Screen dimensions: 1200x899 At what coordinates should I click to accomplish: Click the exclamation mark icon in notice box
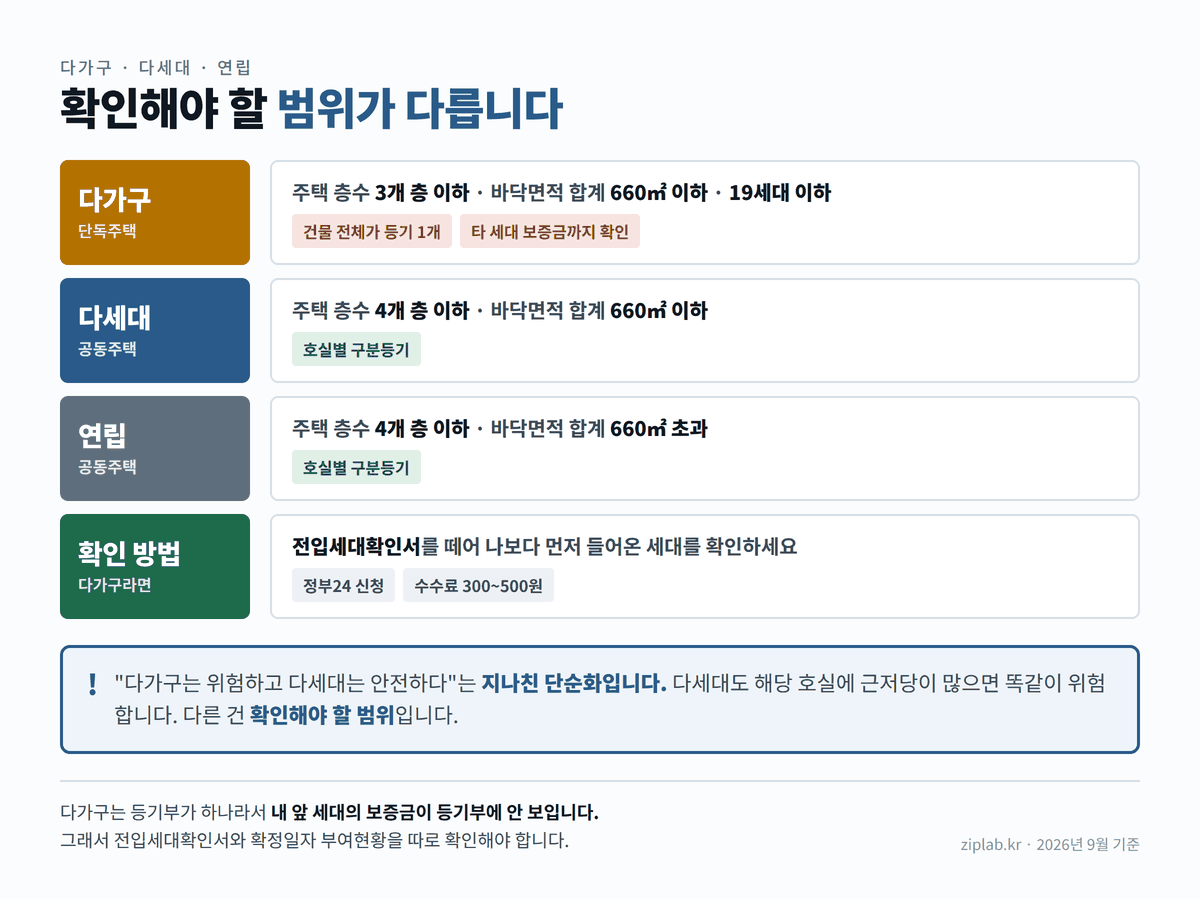(x=93, y=684)
